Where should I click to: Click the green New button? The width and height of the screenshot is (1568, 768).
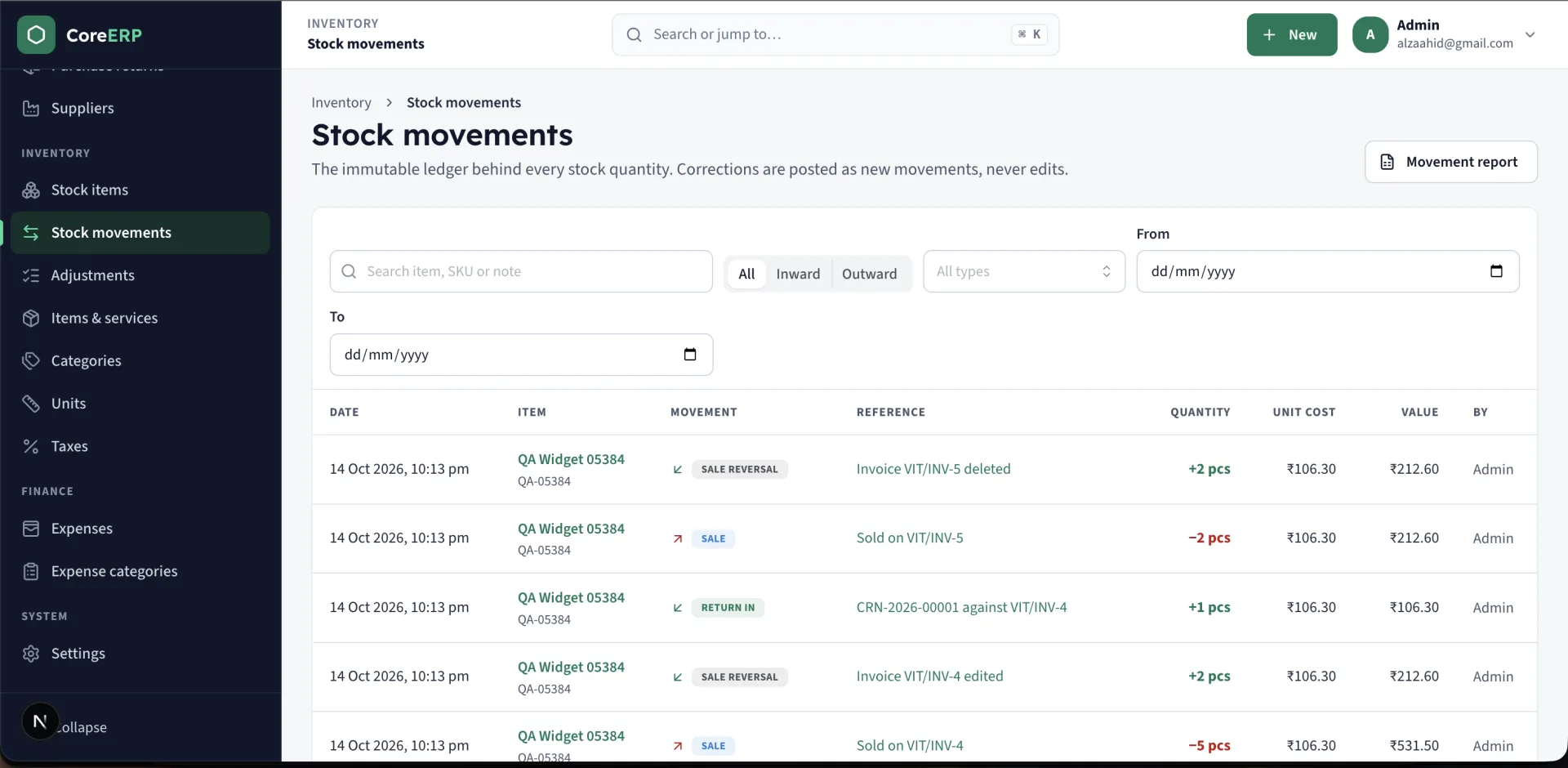tap(1292, 34)
